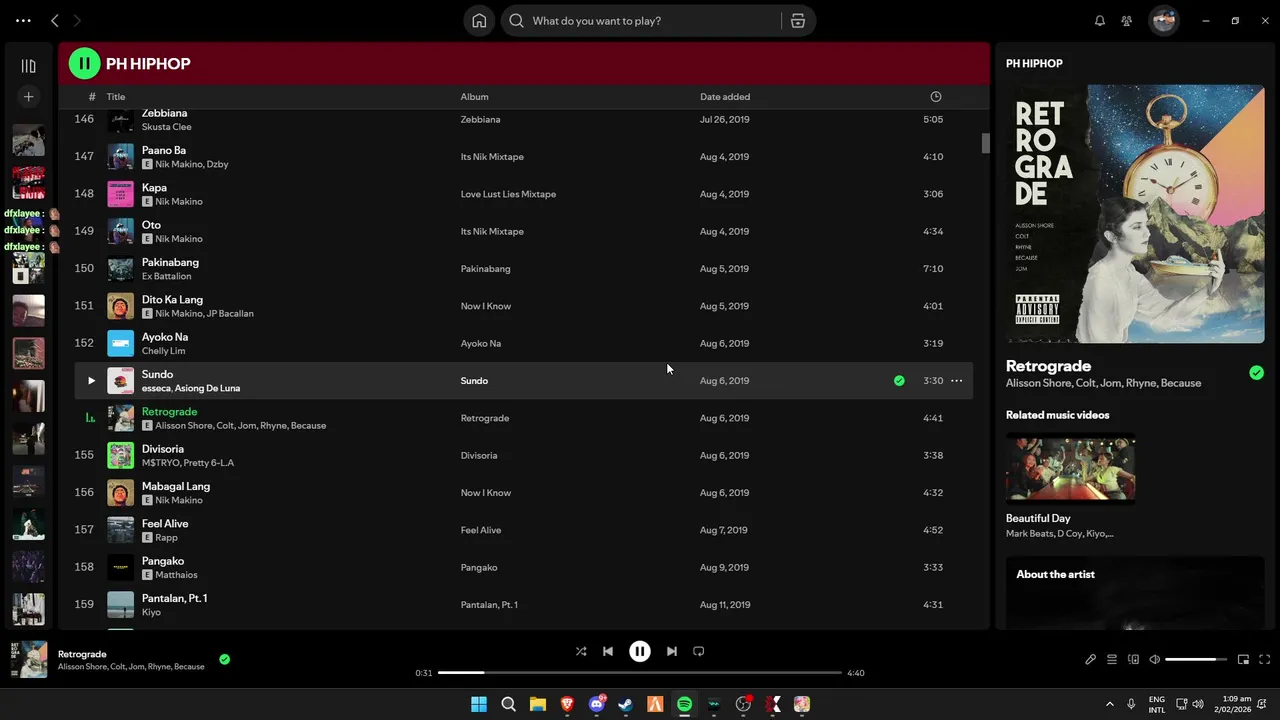The width and height of the screenshot is (1280, 720).
Task: Sort by the Date added column header
Action: (x=725, y=97)
